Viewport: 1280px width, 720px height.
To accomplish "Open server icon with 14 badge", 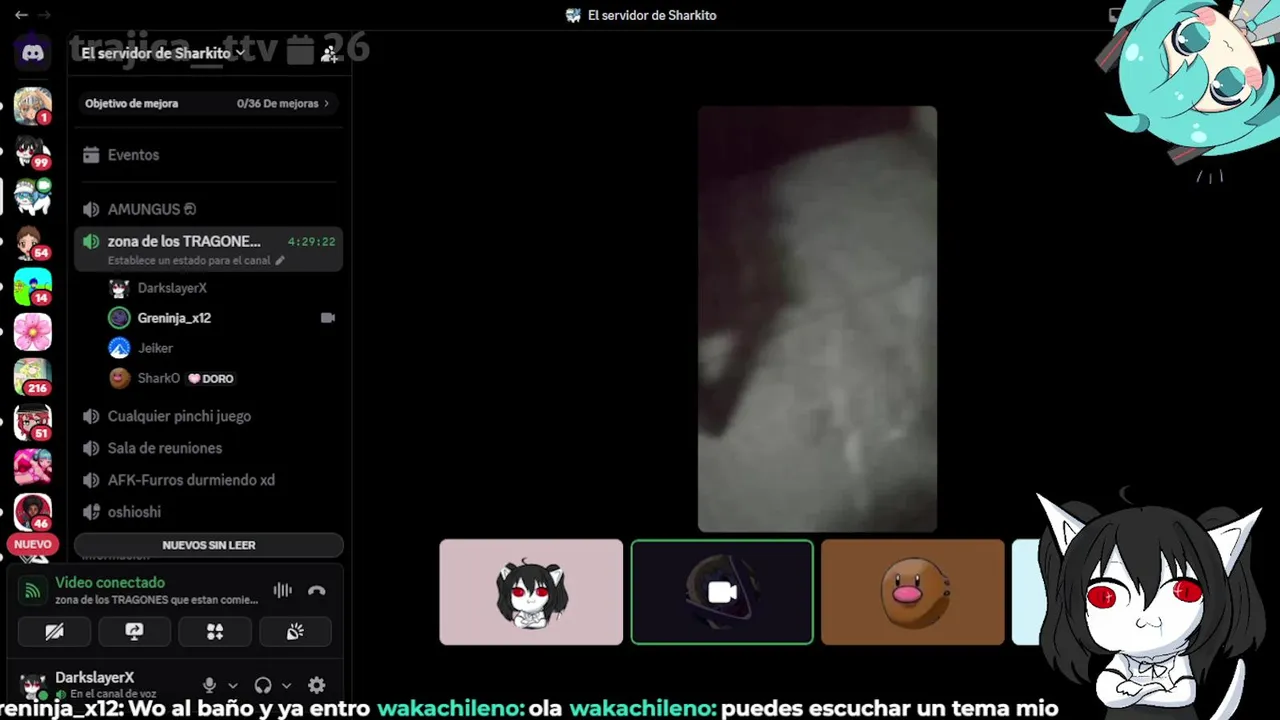I will 33,287.
